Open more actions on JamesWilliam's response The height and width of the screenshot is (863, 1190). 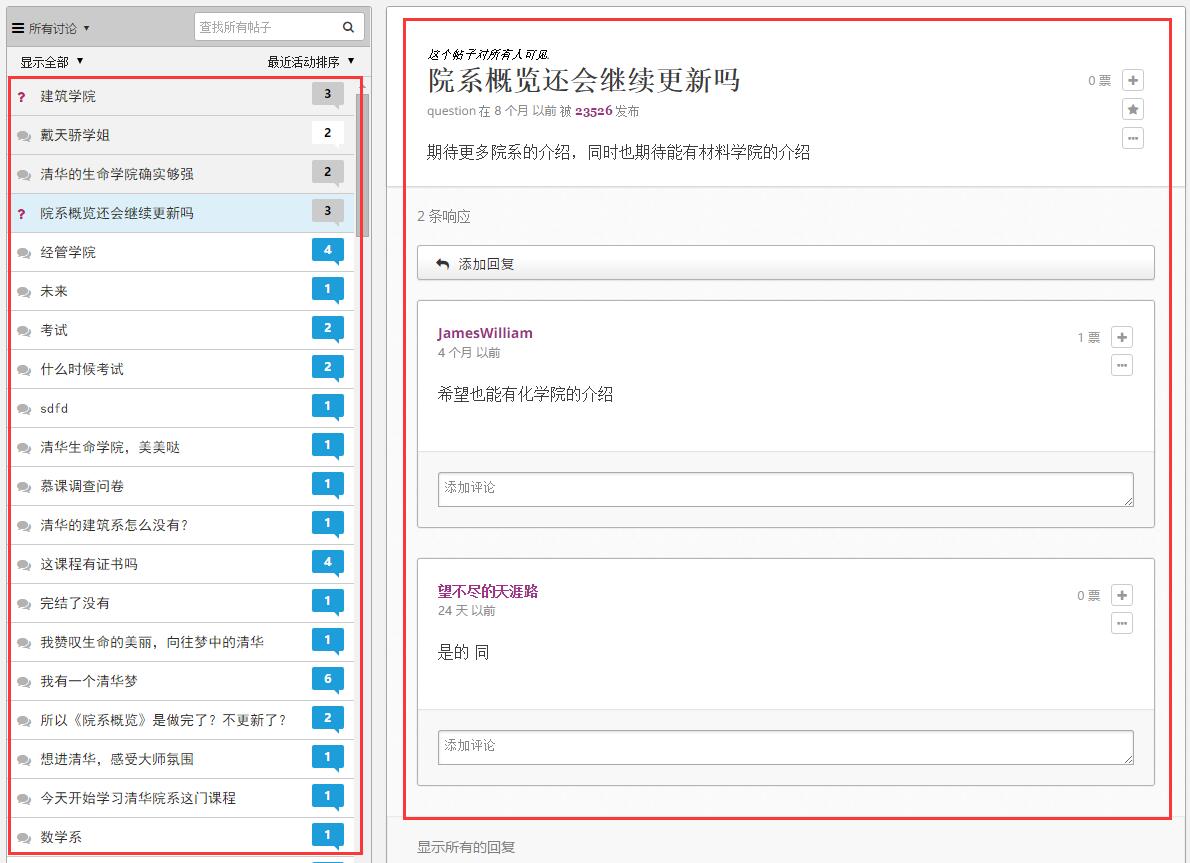tap(1122, 366)
